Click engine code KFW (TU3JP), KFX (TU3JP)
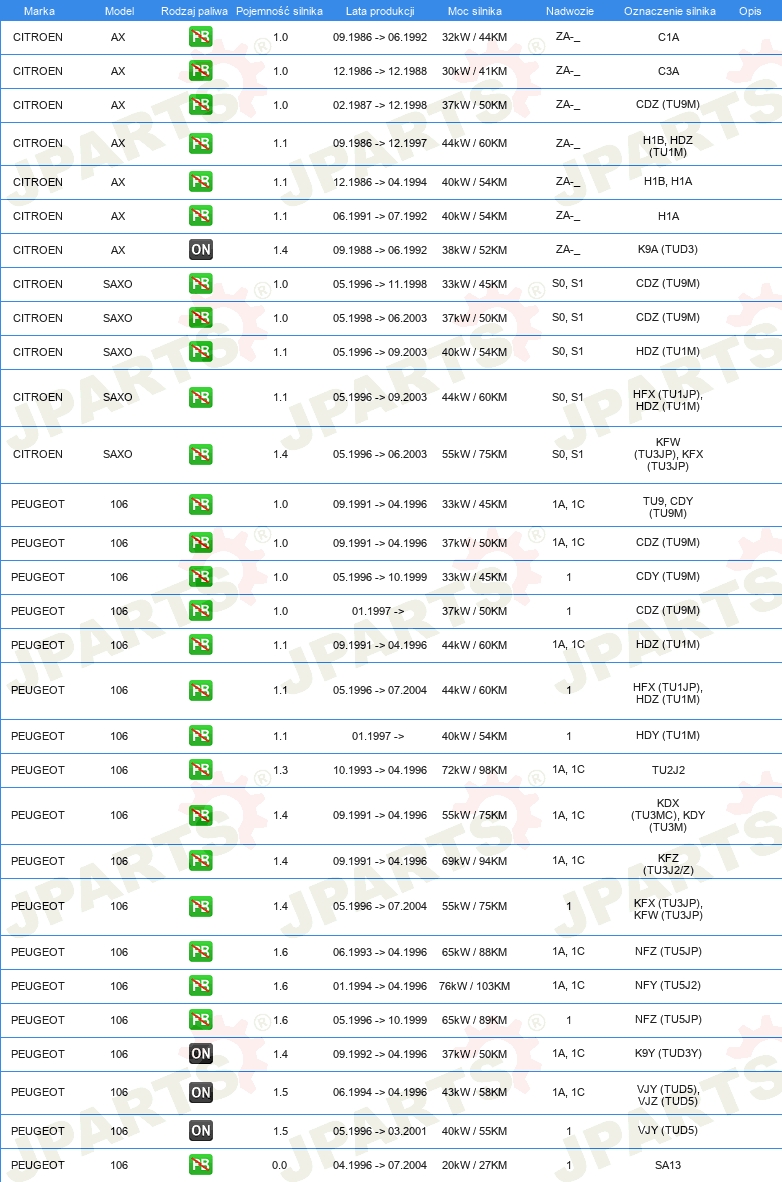 click(x=668, y=454)
